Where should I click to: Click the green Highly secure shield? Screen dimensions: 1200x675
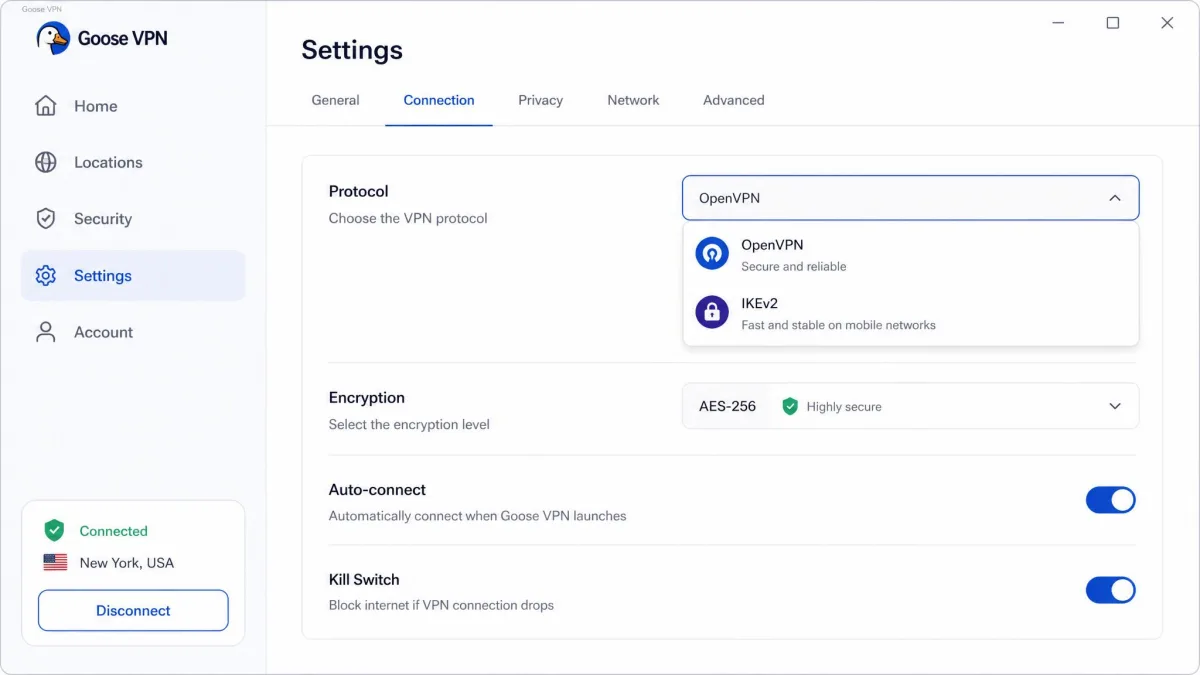point(790,407)
